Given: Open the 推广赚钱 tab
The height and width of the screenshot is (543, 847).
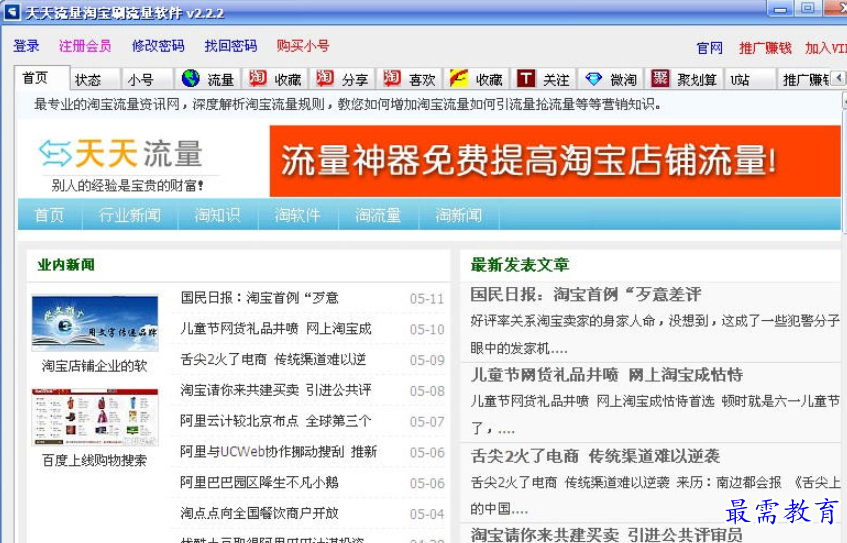Looking at the screenshot, I should [806, 80].
